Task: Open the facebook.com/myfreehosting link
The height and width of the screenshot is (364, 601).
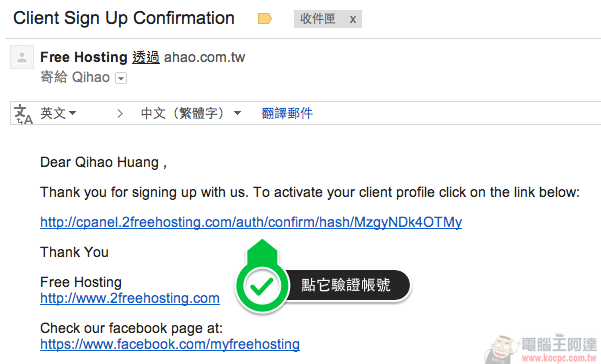Action: (170, 344)
